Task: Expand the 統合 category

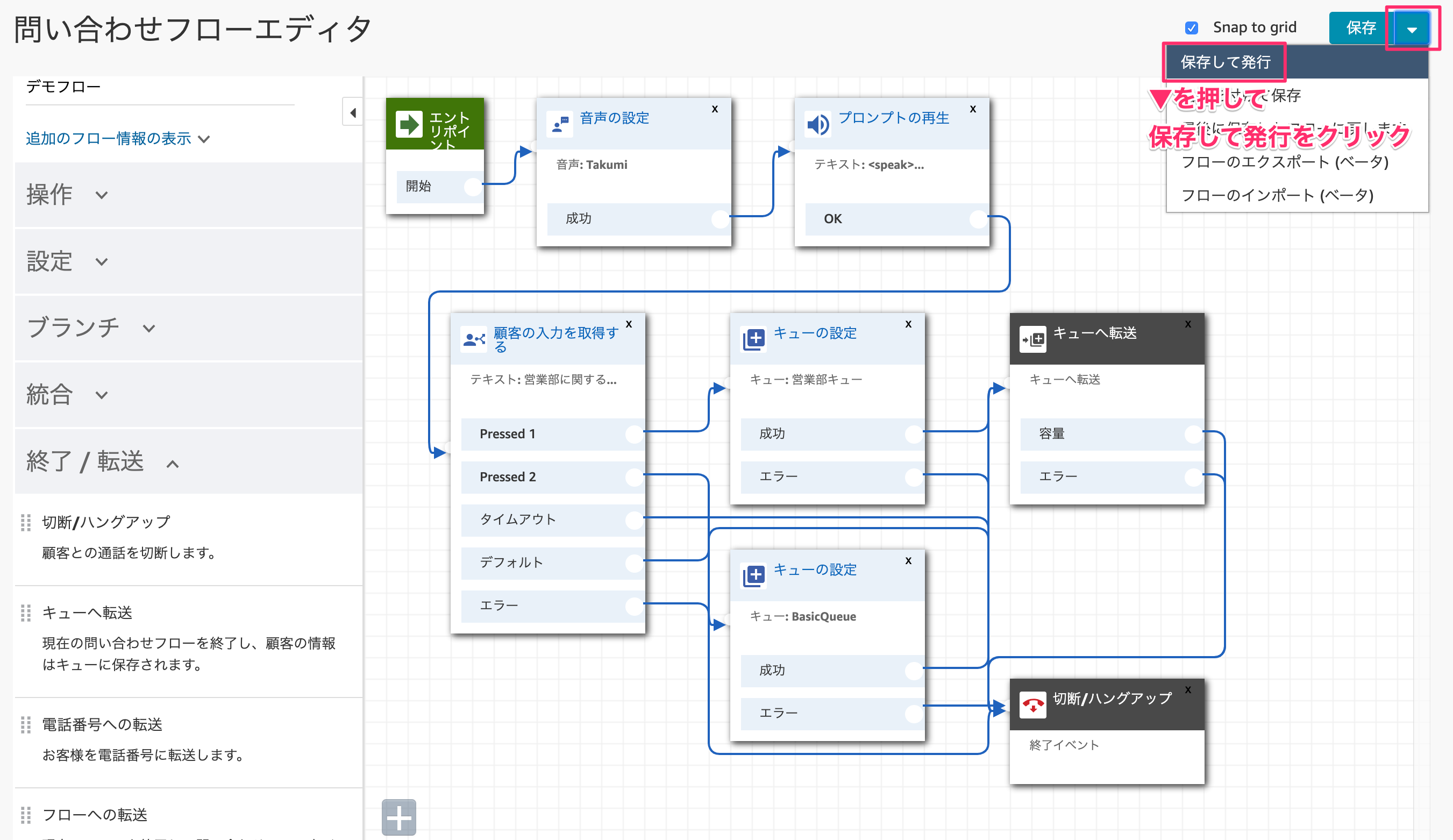Action: coord(189,394)
